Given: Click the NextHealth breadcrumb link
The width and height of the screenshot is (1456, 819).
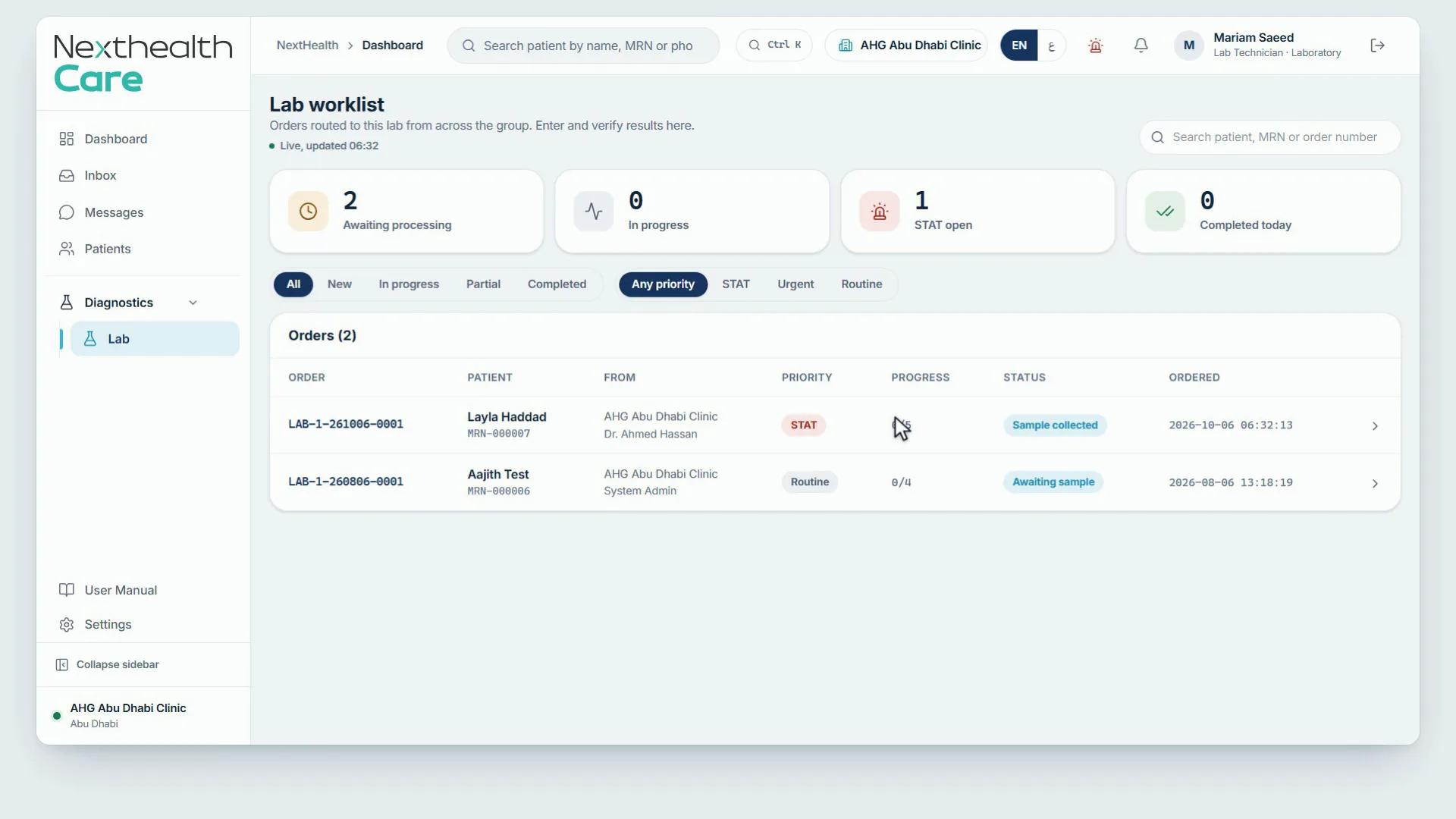Looking at the screenshot, I should (x=307, y=45).
